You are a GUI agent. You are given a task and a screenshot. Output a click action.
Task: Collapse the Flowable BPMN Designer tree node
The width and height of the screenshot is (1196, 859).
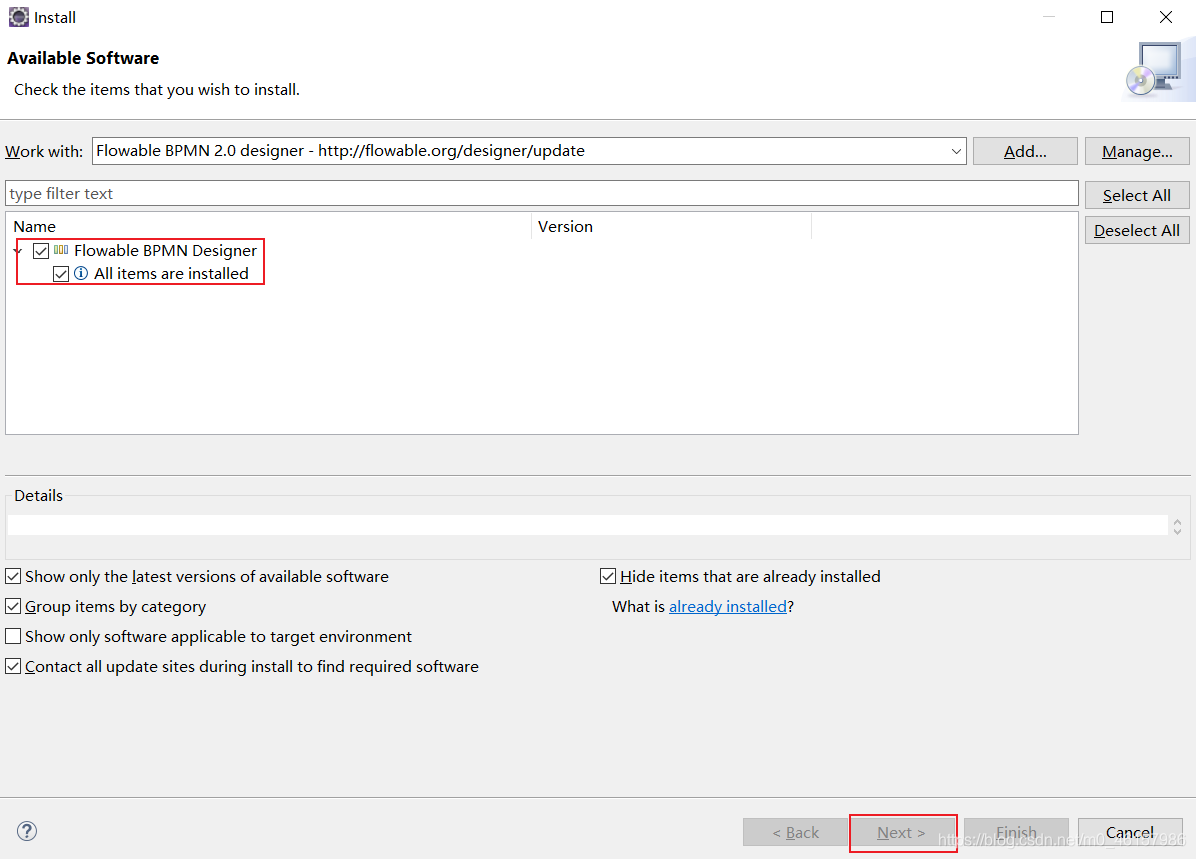17,250
